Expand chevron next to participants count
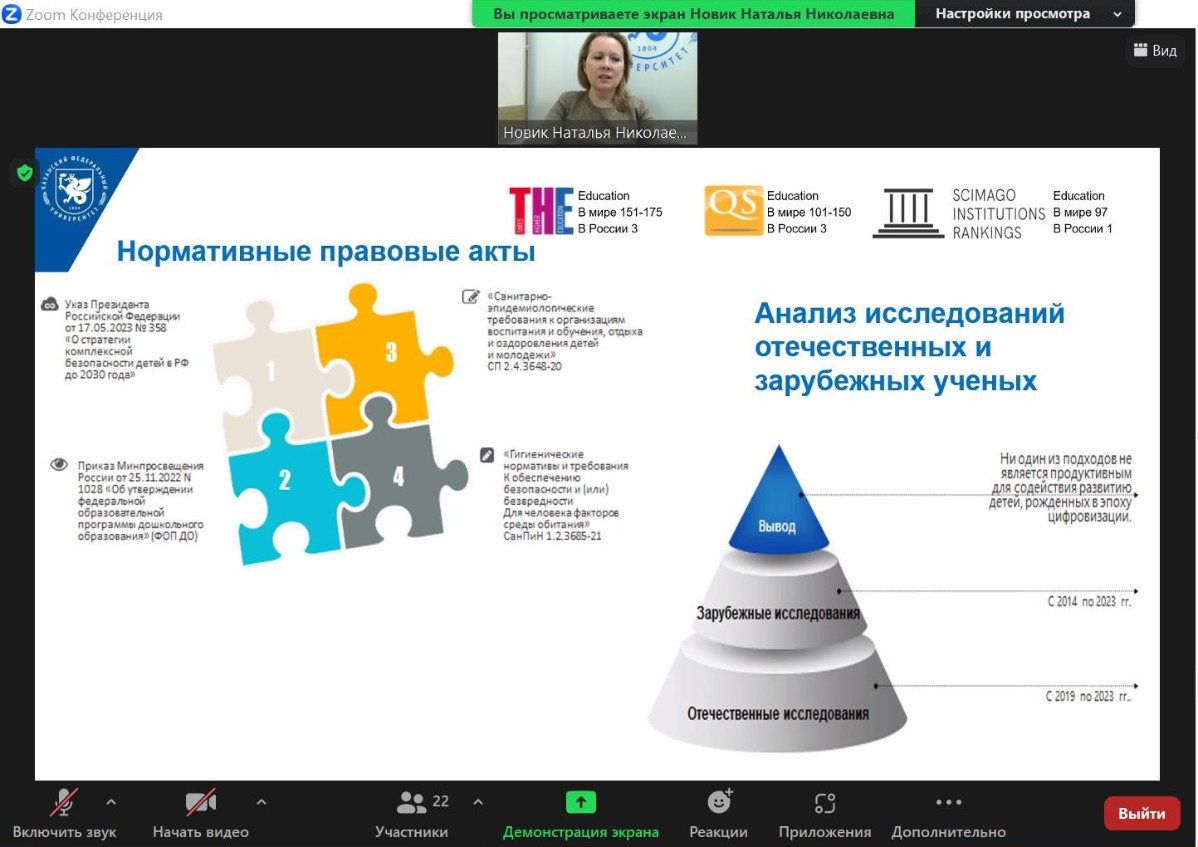The image size is (1198, 847). (x=478, y=802)
